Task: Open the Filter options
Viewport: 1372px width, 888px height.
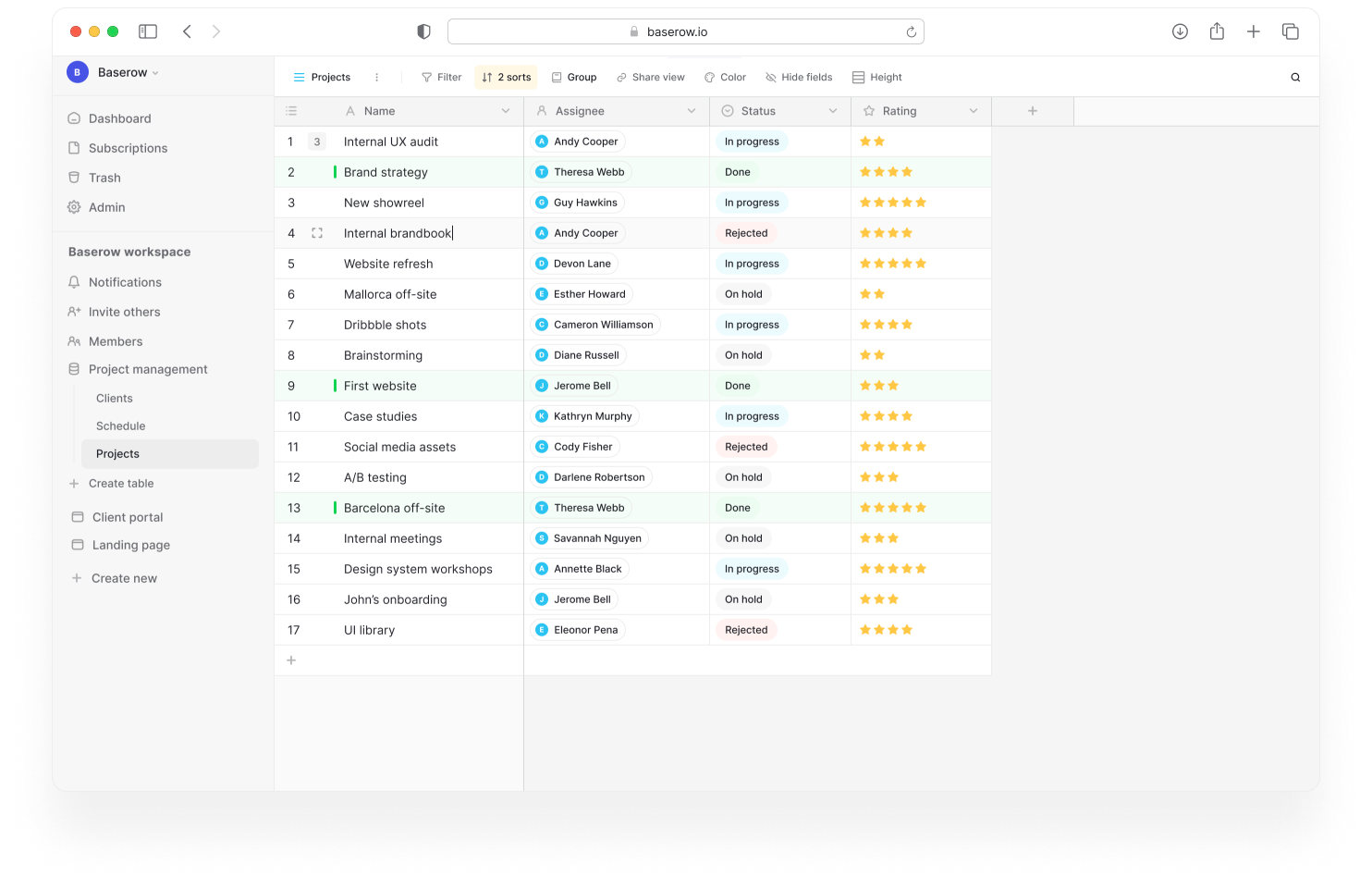Action: pyautogui.click(x=441, y=77)
